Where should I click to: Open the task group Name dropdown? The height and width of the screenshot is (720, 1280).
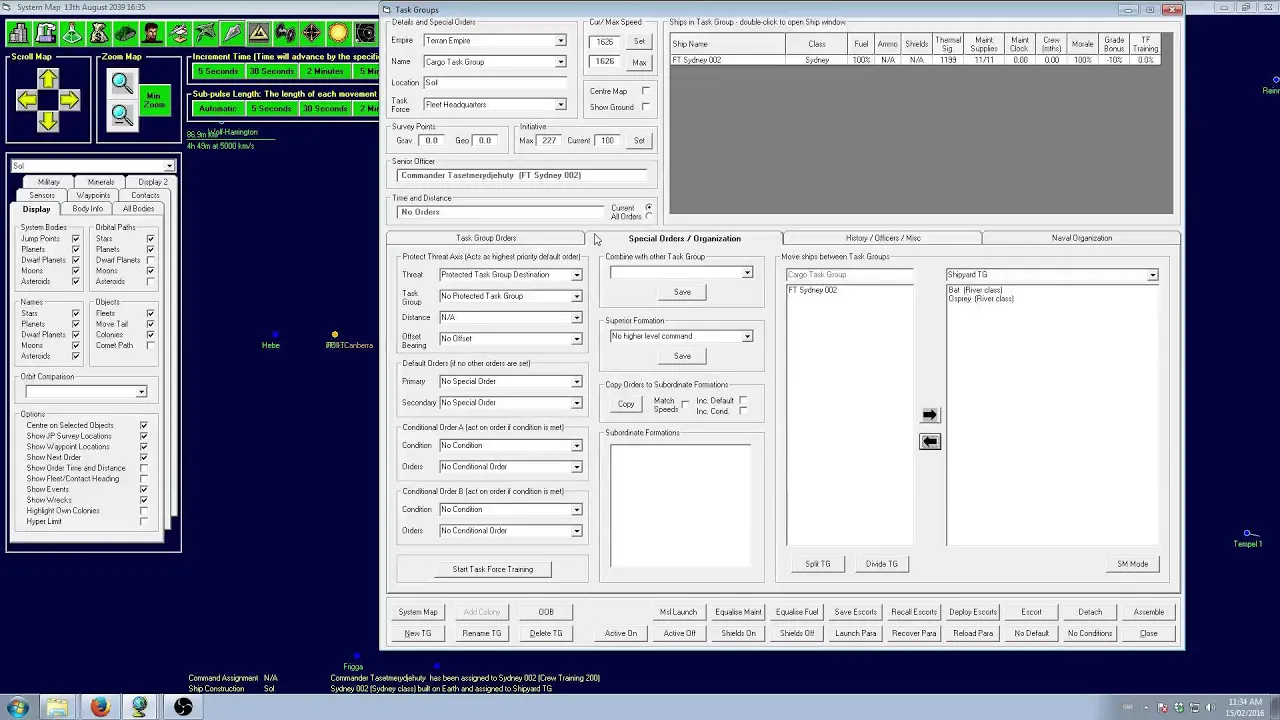click(560, 62)
